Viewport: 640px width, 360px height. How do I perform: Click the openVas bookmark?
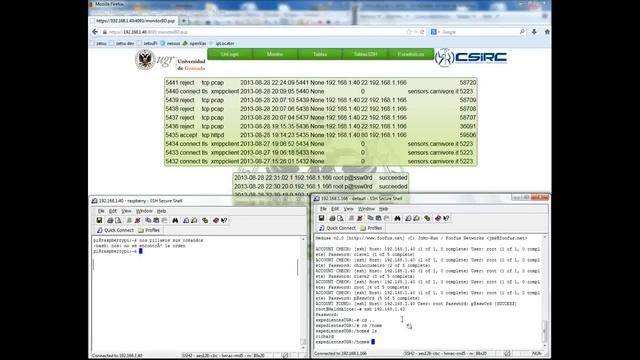[x=194, y=43]
